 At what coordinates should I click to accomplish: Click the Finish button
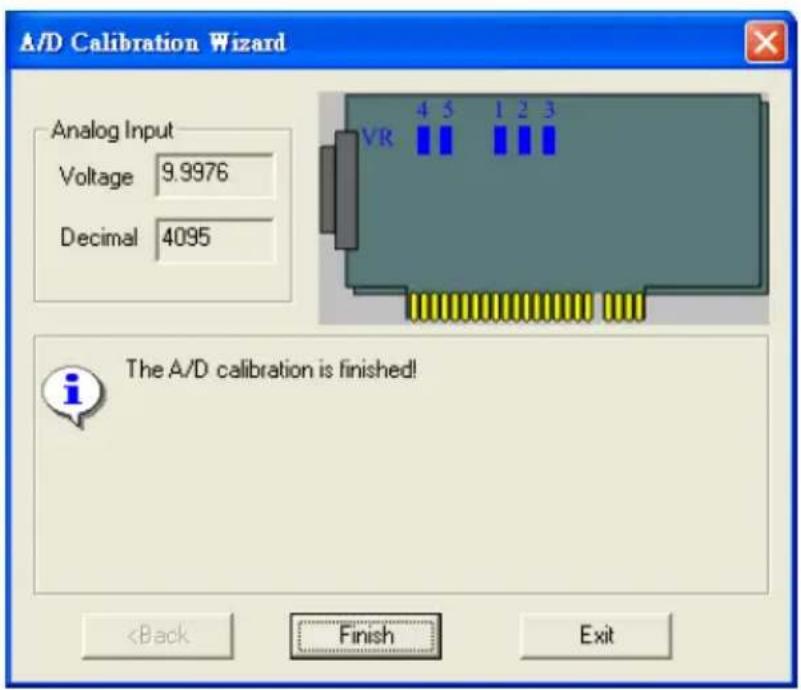pyautogui.click(x=366, y=636)
